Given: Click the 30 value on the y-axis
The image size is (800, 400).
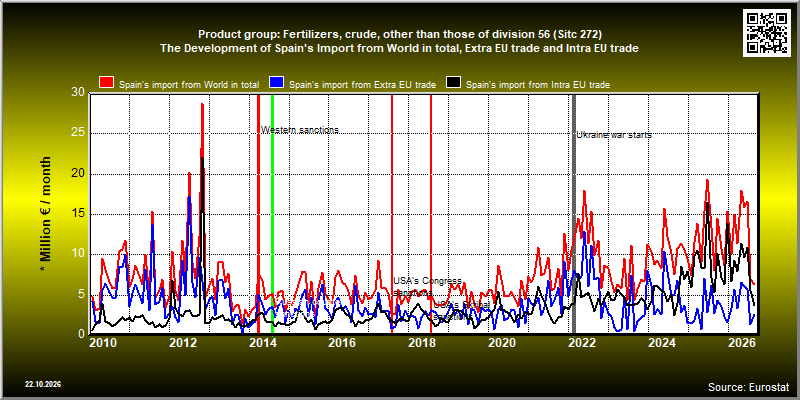Looking at the screenshot, I should [x=78, y=92].
